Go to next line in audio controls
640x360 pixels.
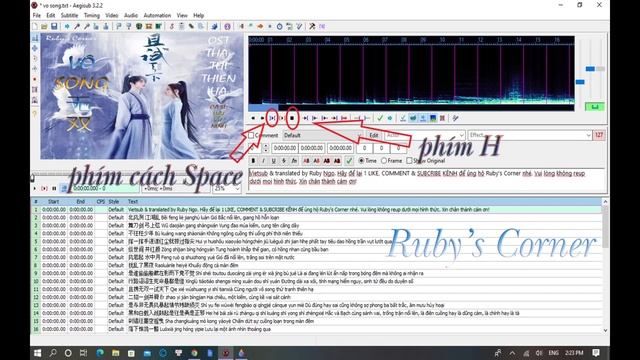[x=262, y=118]
